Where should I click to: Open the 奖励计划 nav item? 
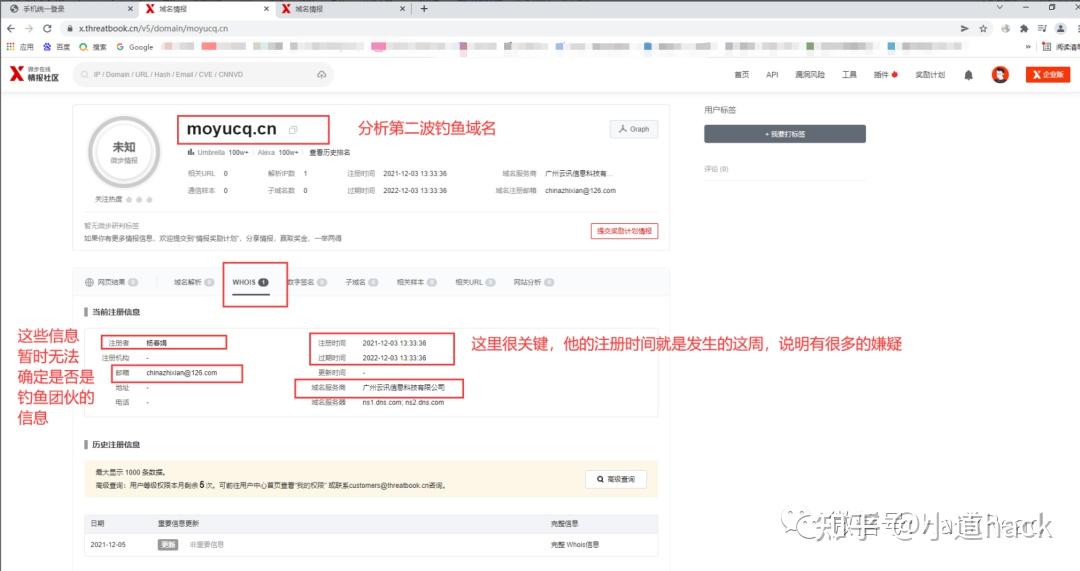pyautogui.click(x=930, y=74)
